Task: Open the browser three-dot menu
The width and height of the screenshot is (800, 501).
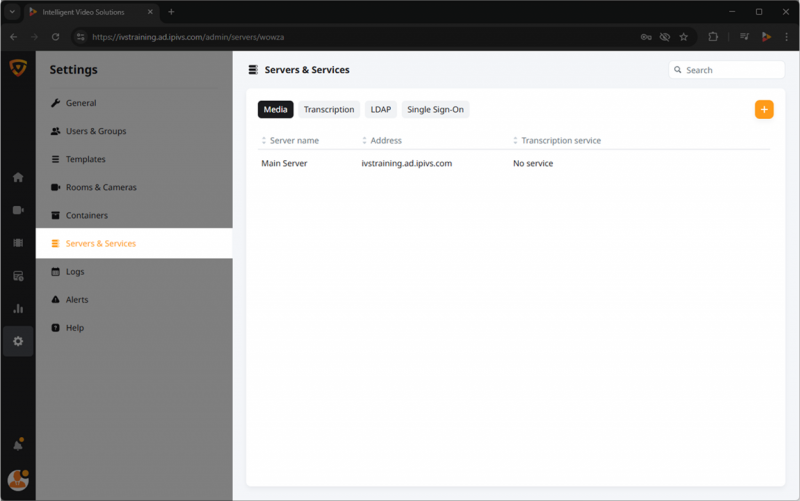Action: (786, 37)
